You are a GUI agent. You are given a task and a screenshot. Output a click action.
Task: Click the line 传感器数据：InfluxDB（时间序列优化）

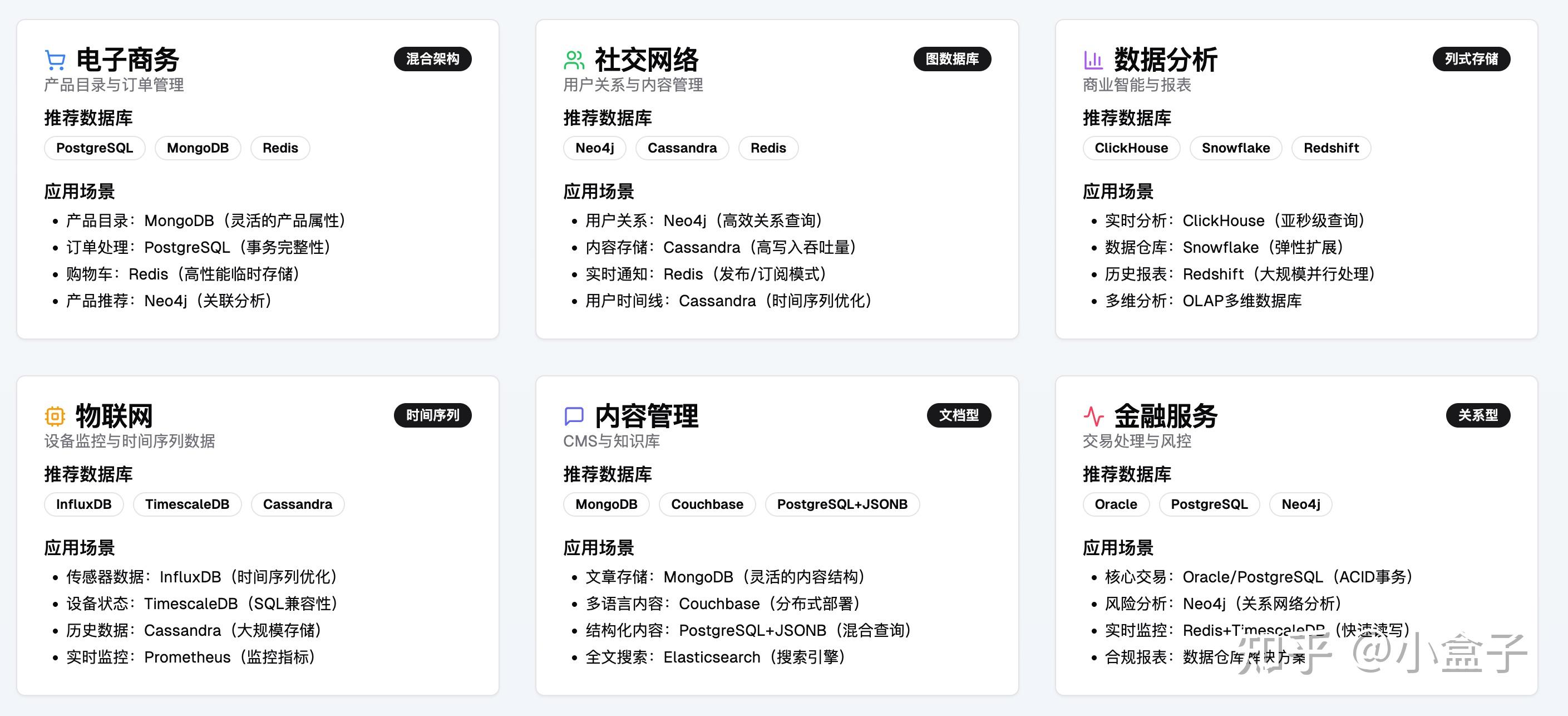pyautogui.click(x=203, y=577)
